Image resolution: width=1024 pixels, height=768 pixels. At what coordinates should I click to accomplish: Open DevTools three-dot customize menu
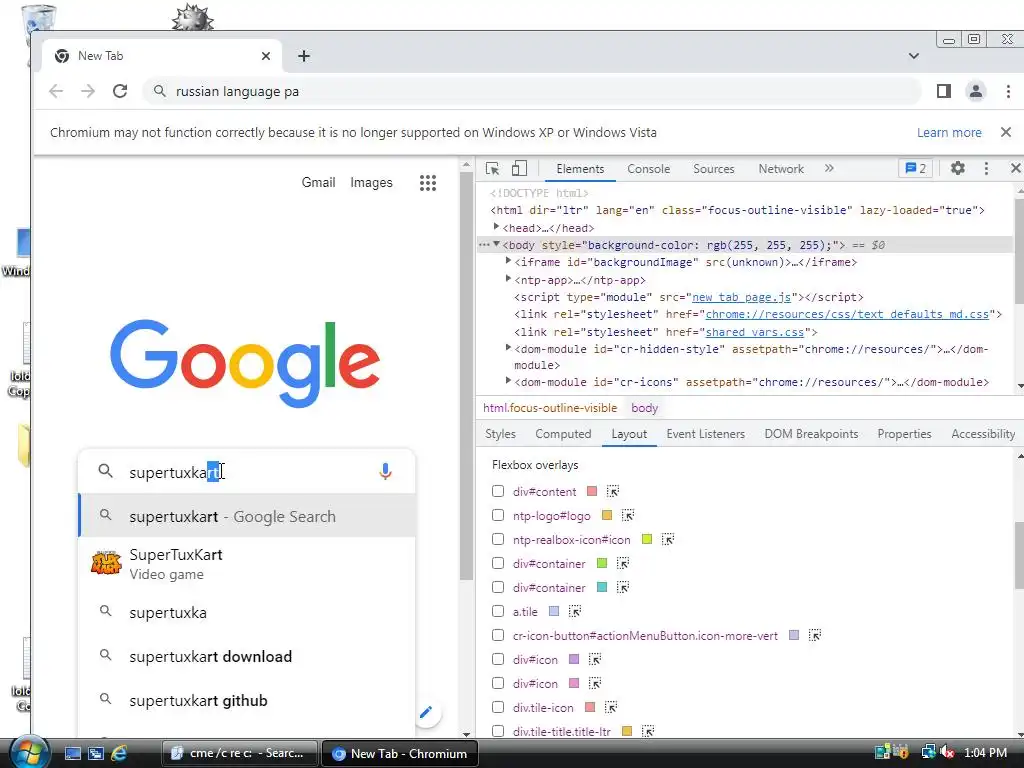(x=986, y=168)
